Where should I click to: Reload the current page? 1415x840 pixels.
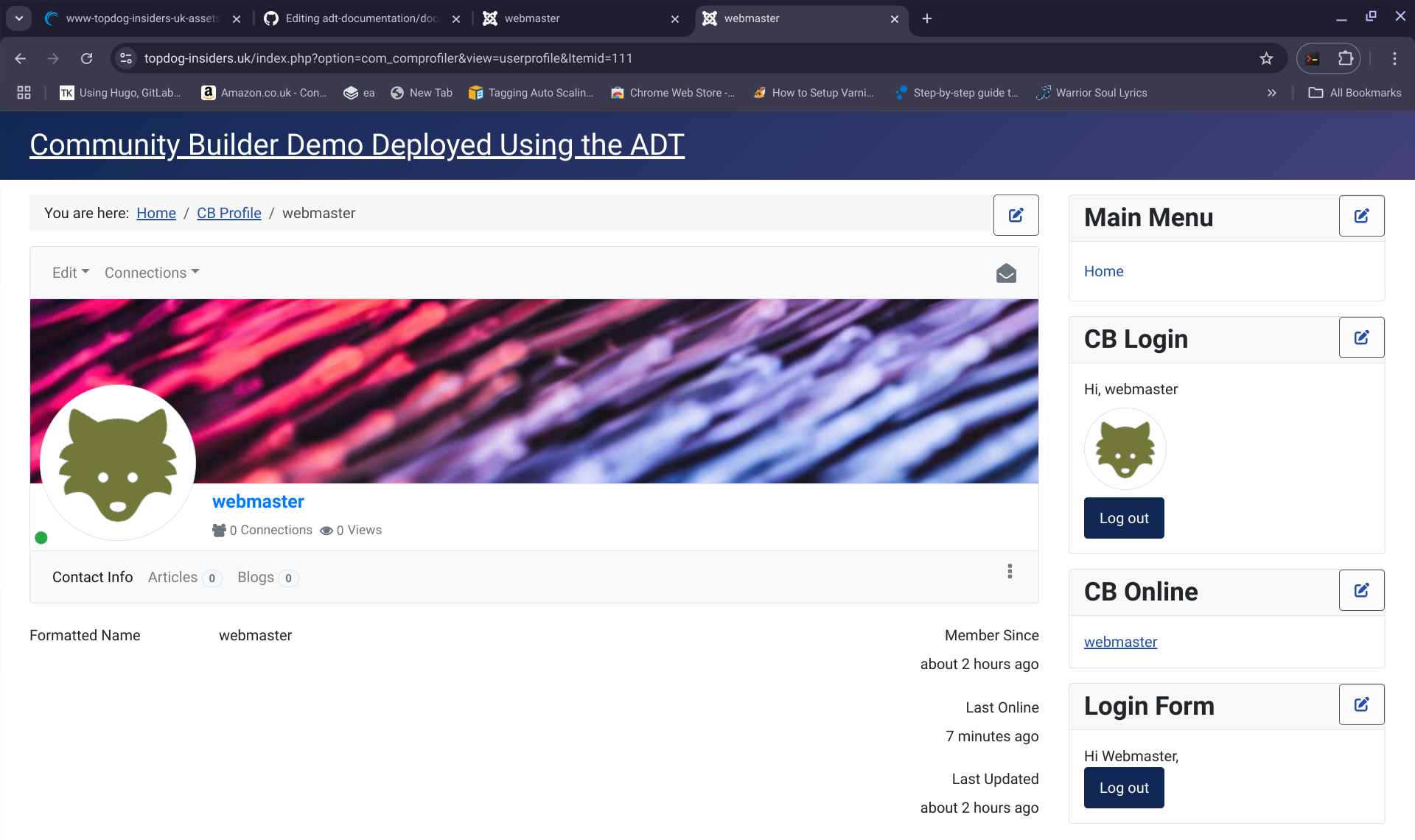click(x=87, y=58)
